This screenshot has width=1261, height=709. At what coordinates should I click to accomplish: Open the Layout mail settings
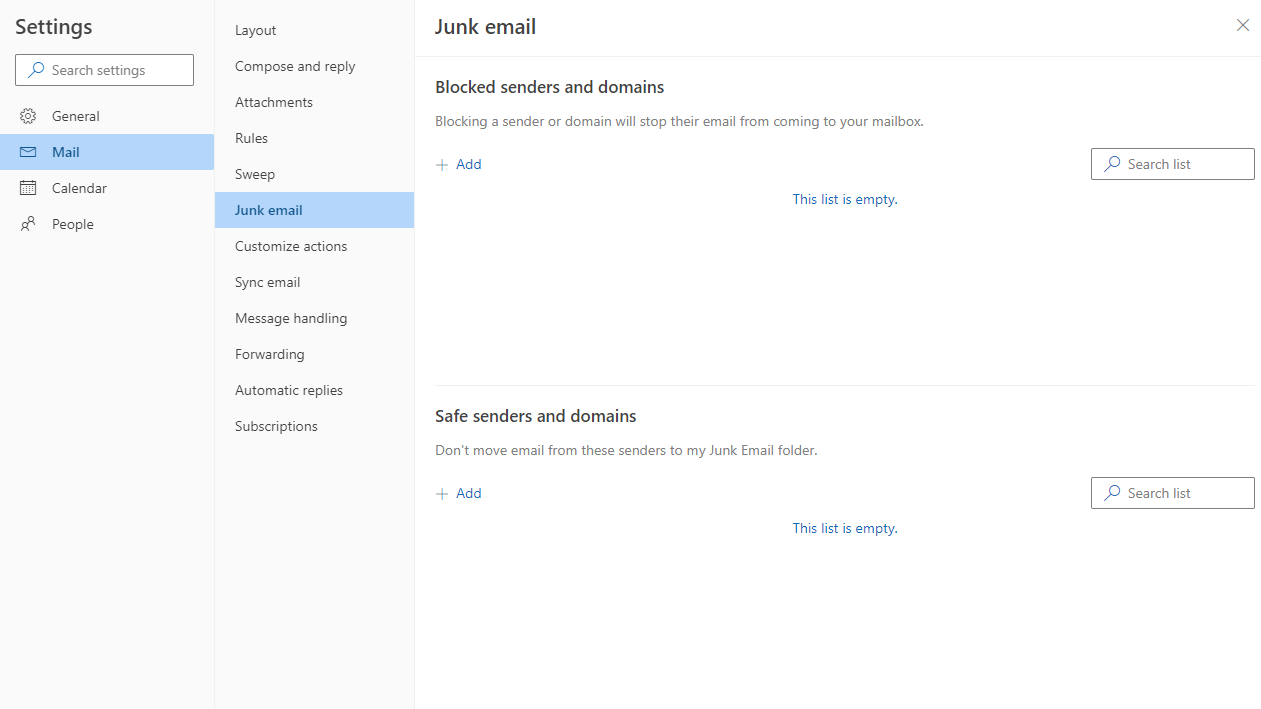[x=314, y=30]
